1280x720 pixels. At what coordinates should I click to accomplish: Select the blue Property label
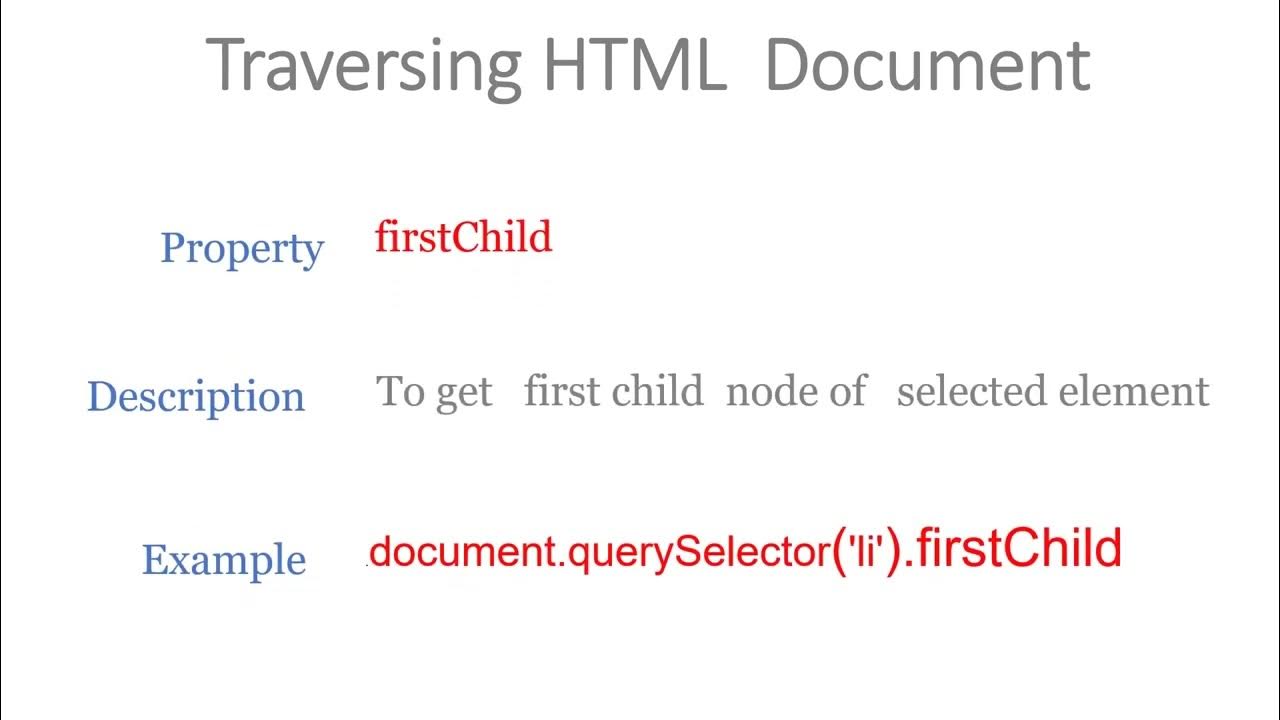coord(242,248)
